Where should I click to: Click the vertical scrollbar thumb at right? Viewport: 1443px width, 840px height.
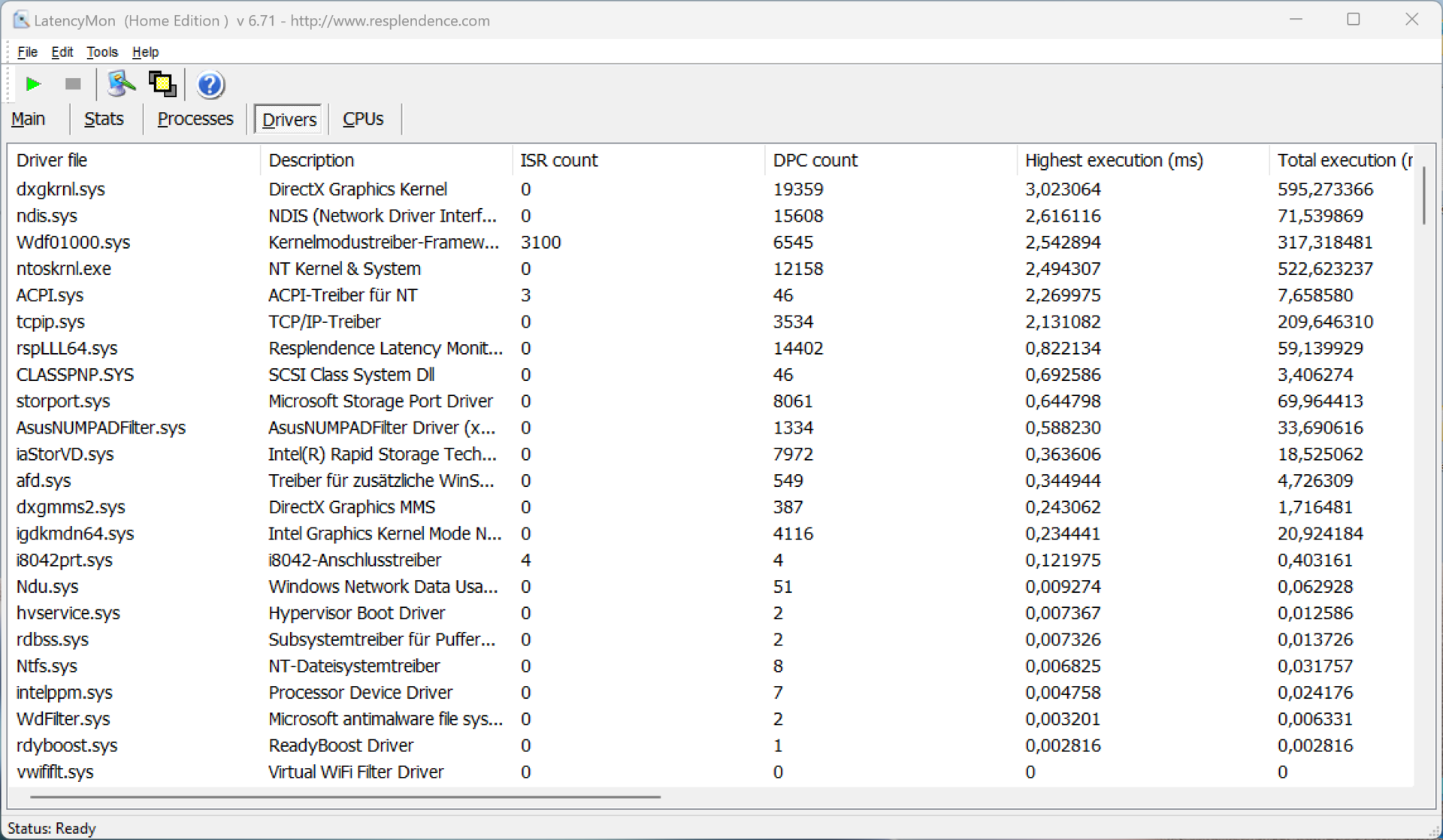[1423, 195]
